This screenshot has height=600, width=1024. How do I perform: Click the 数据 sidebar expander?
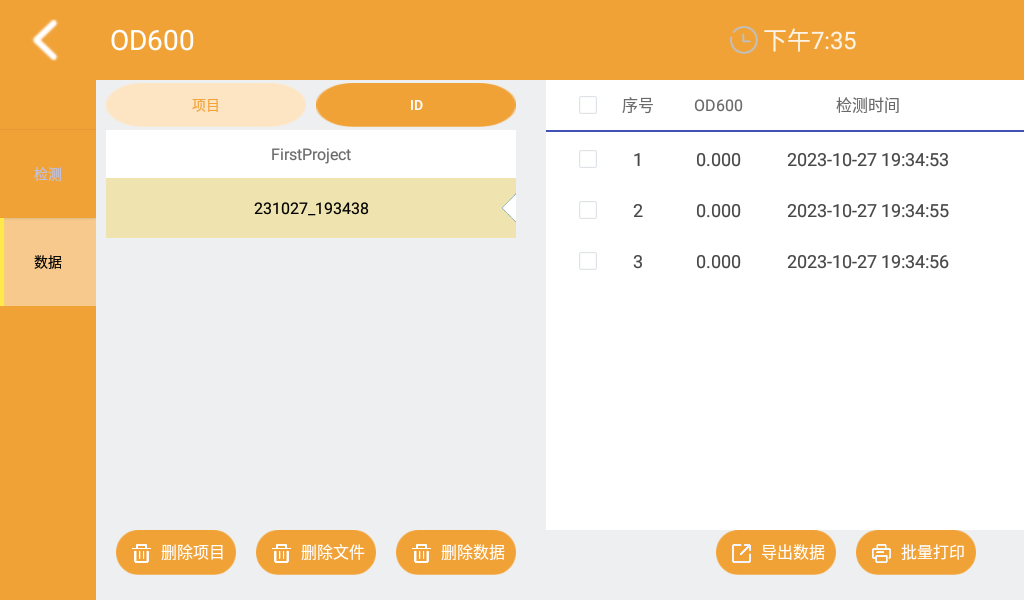click(x=47, y=262)
